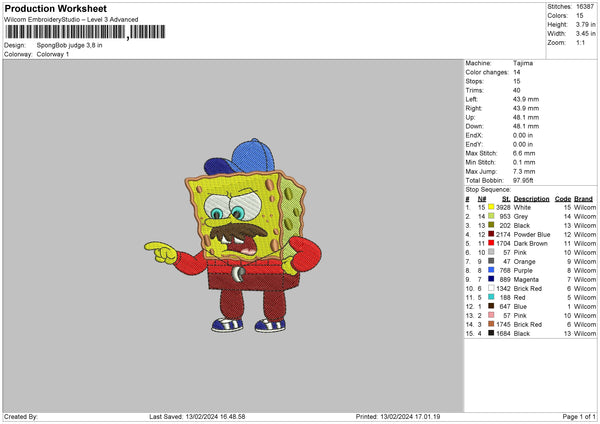This screenshot has height=424, width=600.
Task: Click the Width value 3.45 in
Action: pyautogui.click(x=585, y=34)
